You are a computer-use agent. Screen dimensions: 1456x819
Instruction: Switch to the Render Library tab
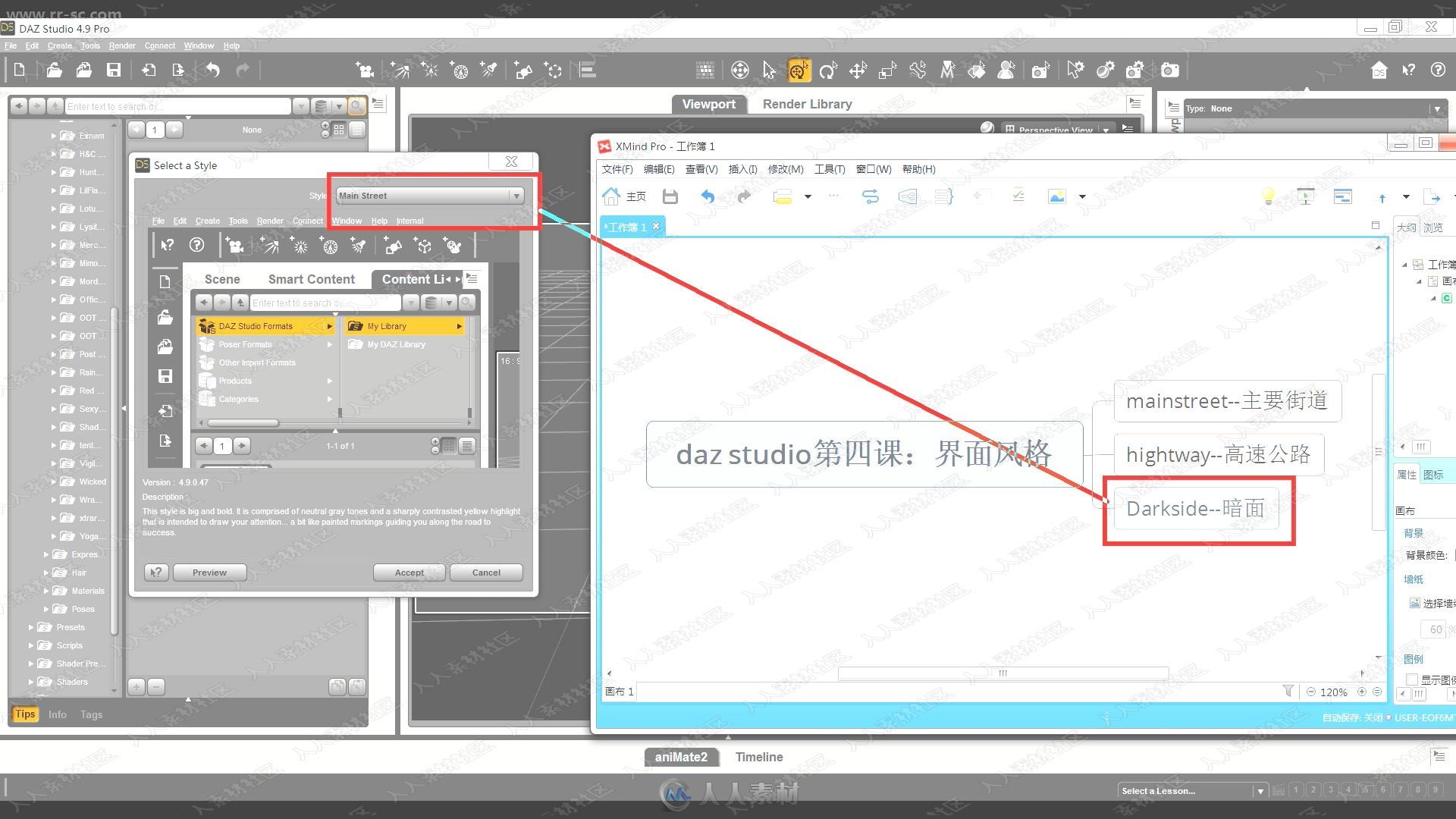807,105
